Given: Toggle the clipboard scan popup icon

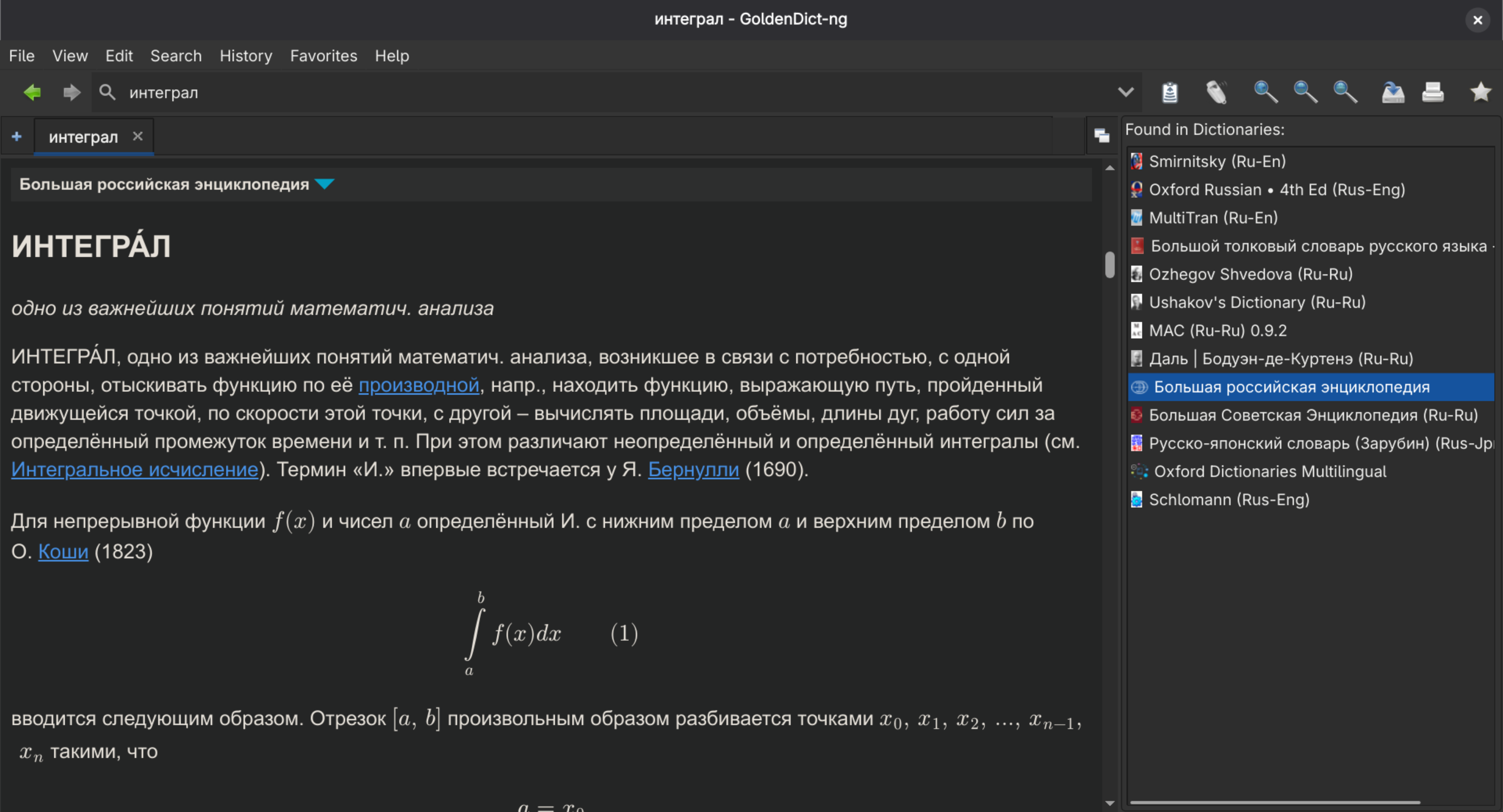Looking at the screenshot, I should click(x=1170, y=92).
